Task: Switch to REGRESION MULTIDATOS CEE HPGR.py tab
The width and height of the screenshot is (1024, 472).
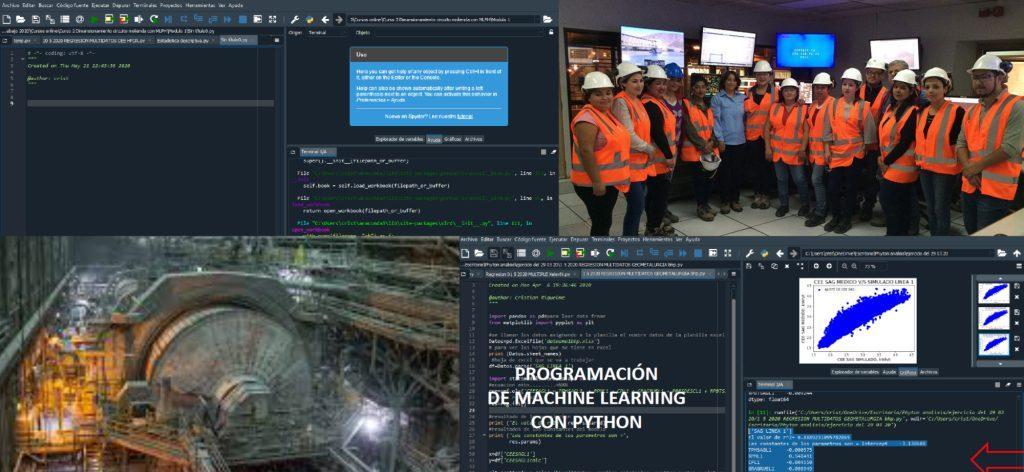Action: (96, 40)
